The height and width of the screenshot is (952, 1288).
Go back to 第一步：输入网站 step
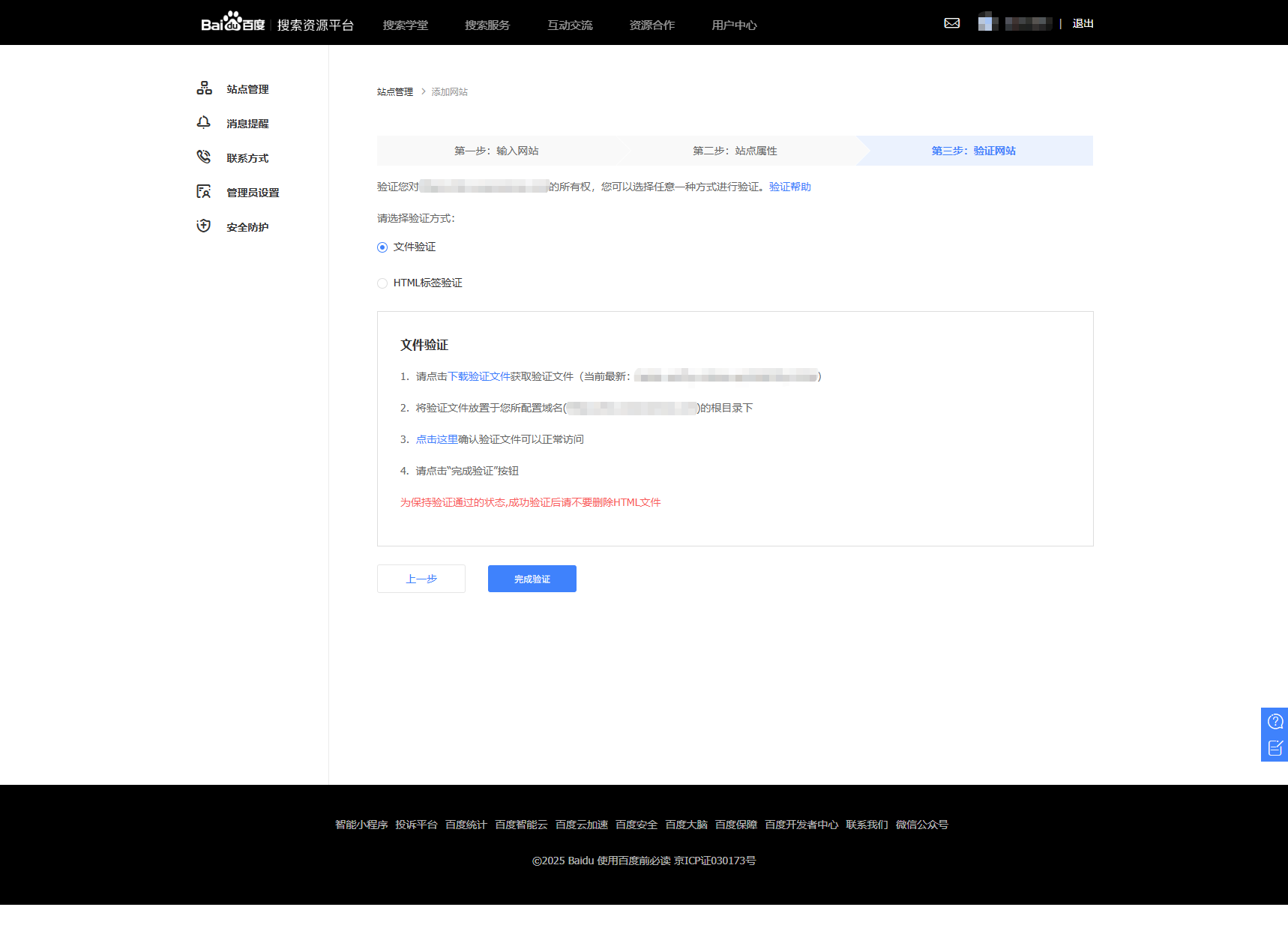click(496, 151)
